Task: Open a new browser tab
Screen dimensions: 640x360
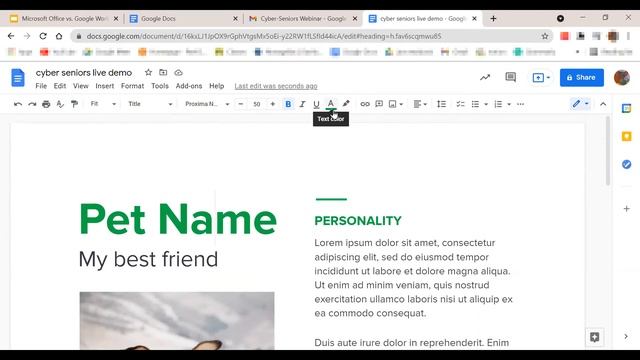Action: (x=493, y=18)
